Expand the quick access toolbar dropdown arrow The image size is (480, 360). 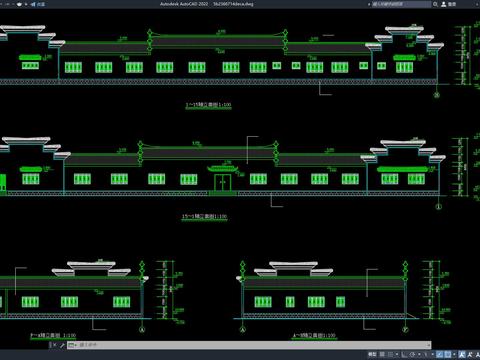26,4
